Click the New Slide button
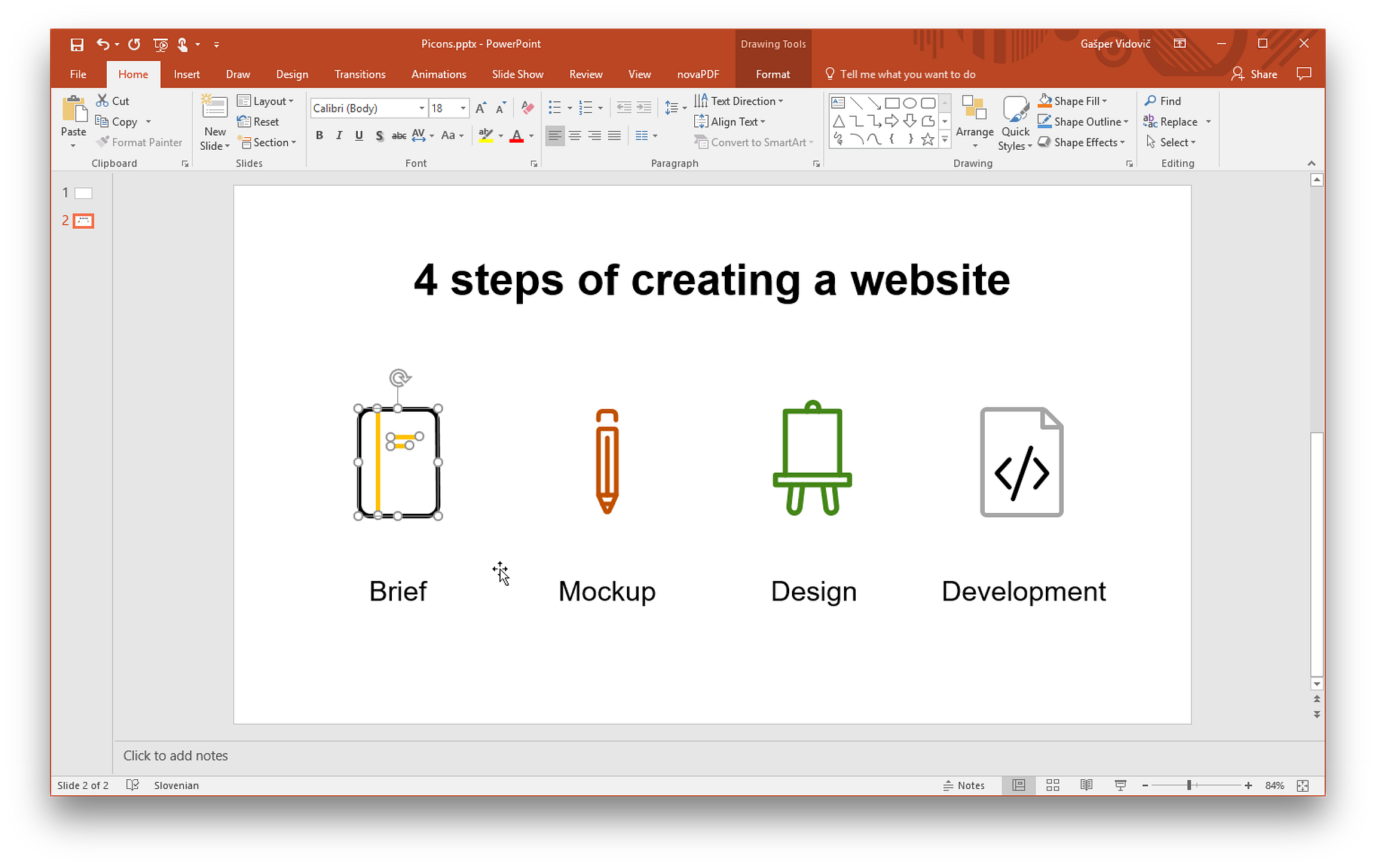Screen dimensions: 1387x868 (214, 123)
